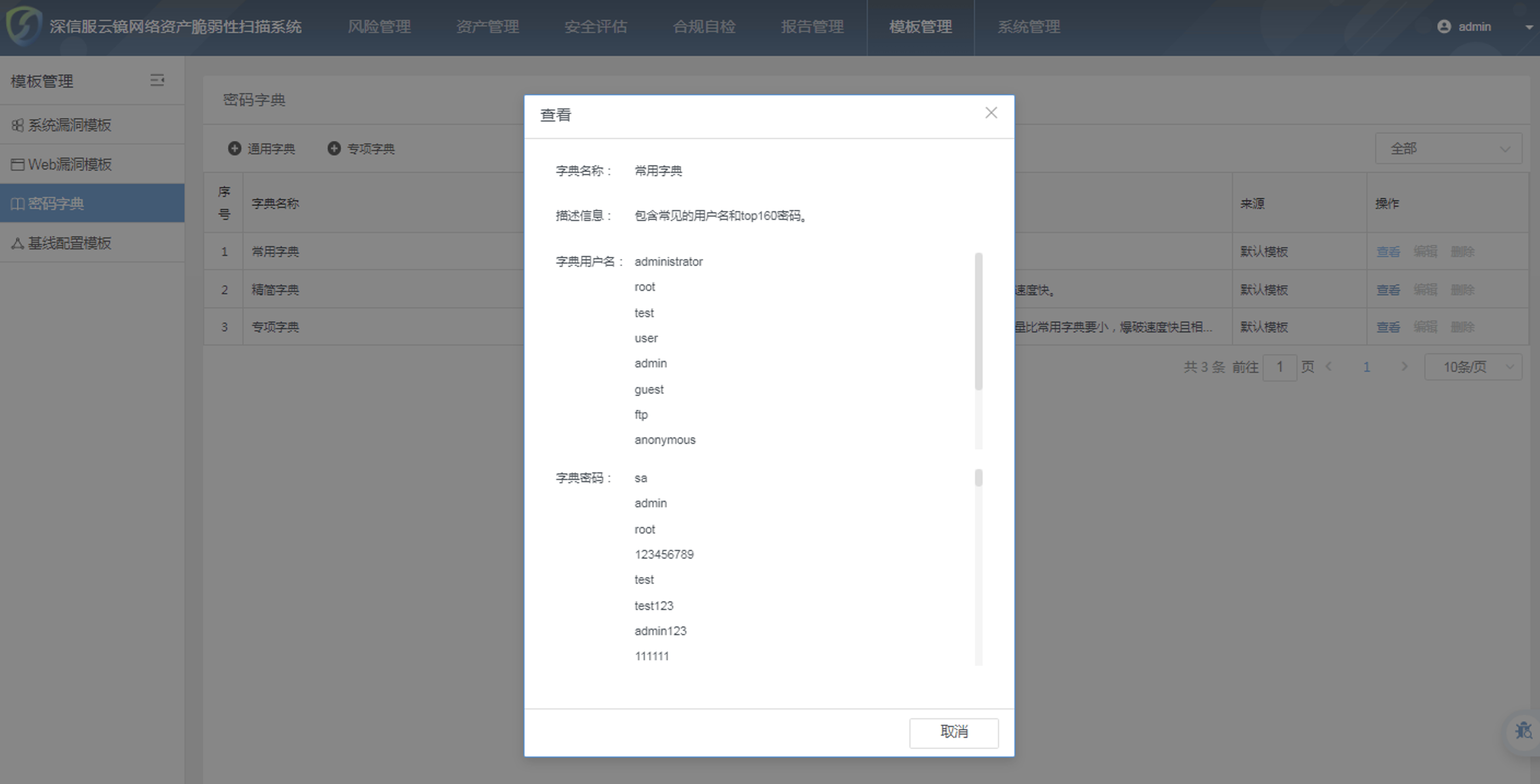Open the 合规自检 menu

tap(704, 27)
